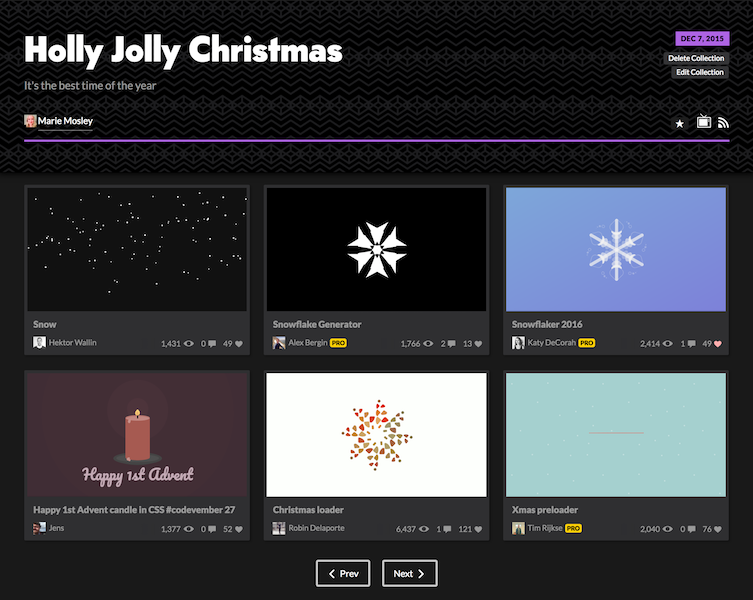The width and height of the screenshot is (753, 600).
Task: Open the Snowflaker 2016 thumbnail
Action: pos(616,249)
